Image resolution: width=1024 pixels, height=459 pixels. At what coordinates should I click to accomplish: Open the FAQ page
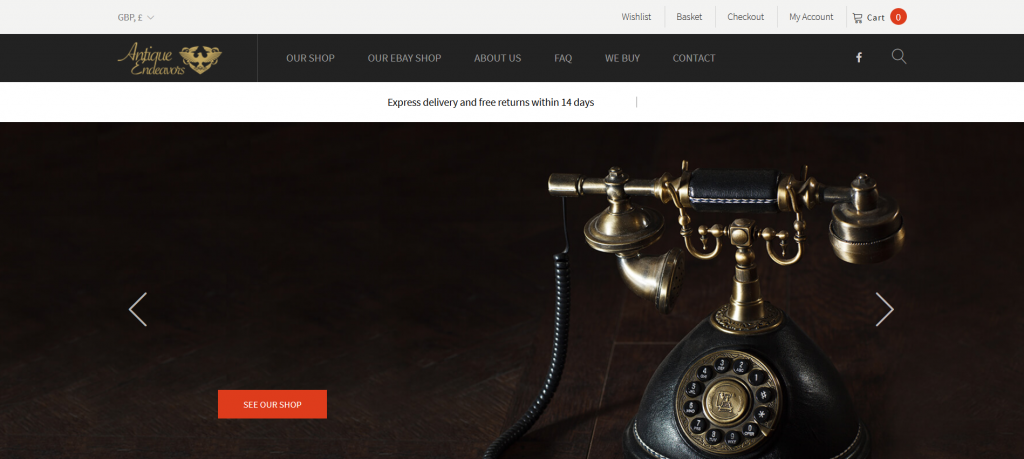point(563,58)
